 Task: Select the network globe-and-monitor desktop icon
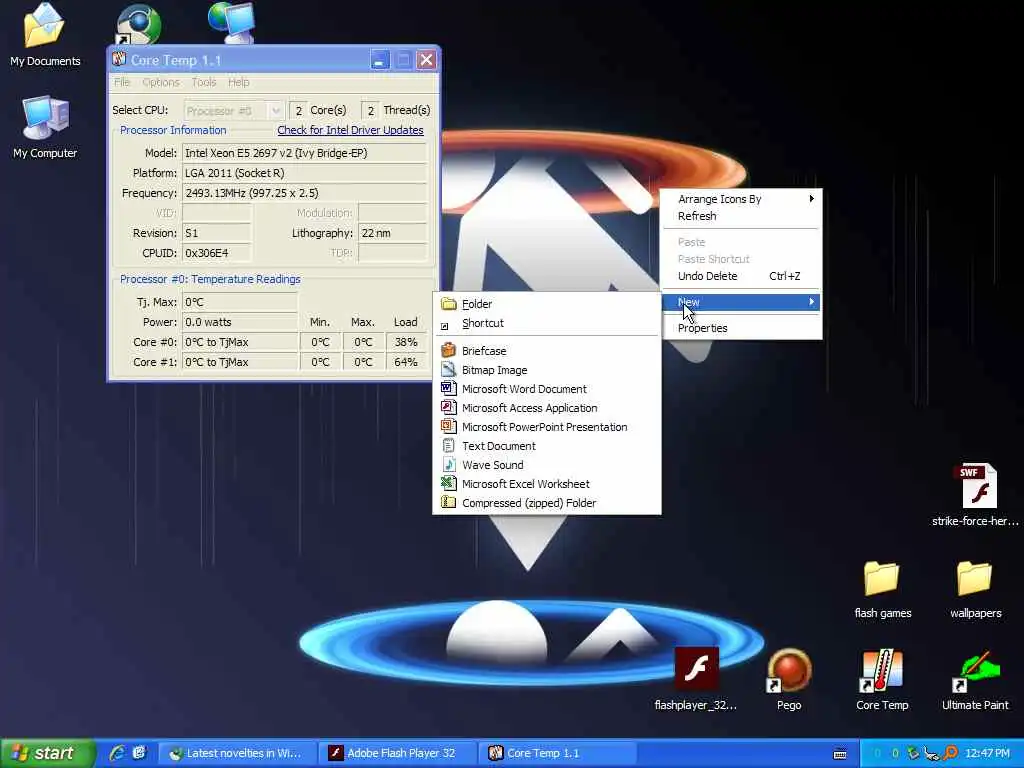pyautogui.click(x=232, y=22)
